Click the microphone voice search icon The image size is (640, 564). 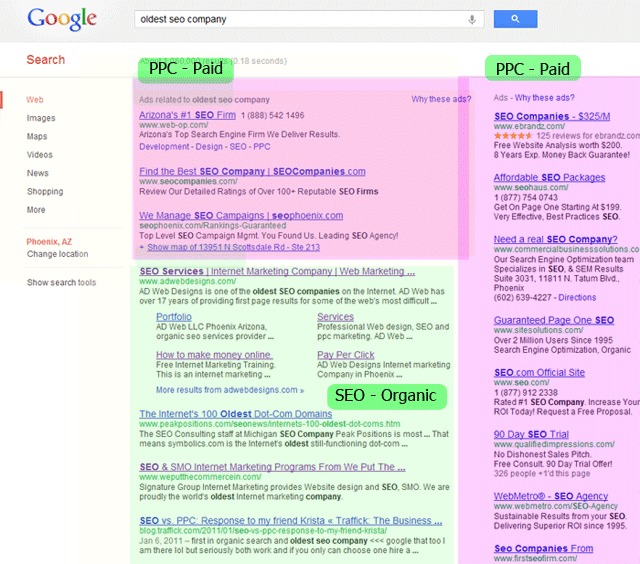472,19
